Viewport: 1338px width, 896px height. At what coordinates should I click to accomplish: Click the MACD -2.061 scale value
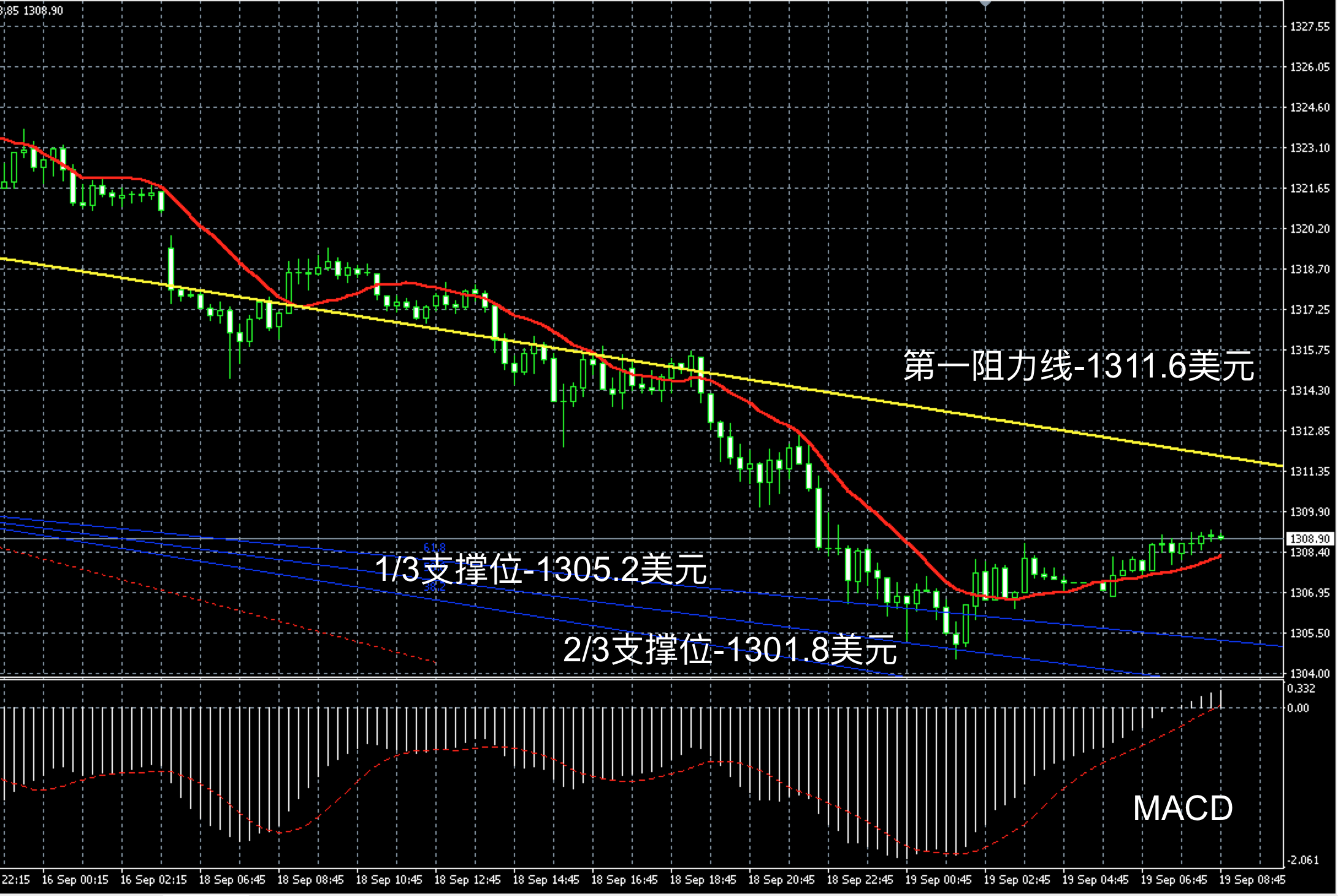[1302, 860]
